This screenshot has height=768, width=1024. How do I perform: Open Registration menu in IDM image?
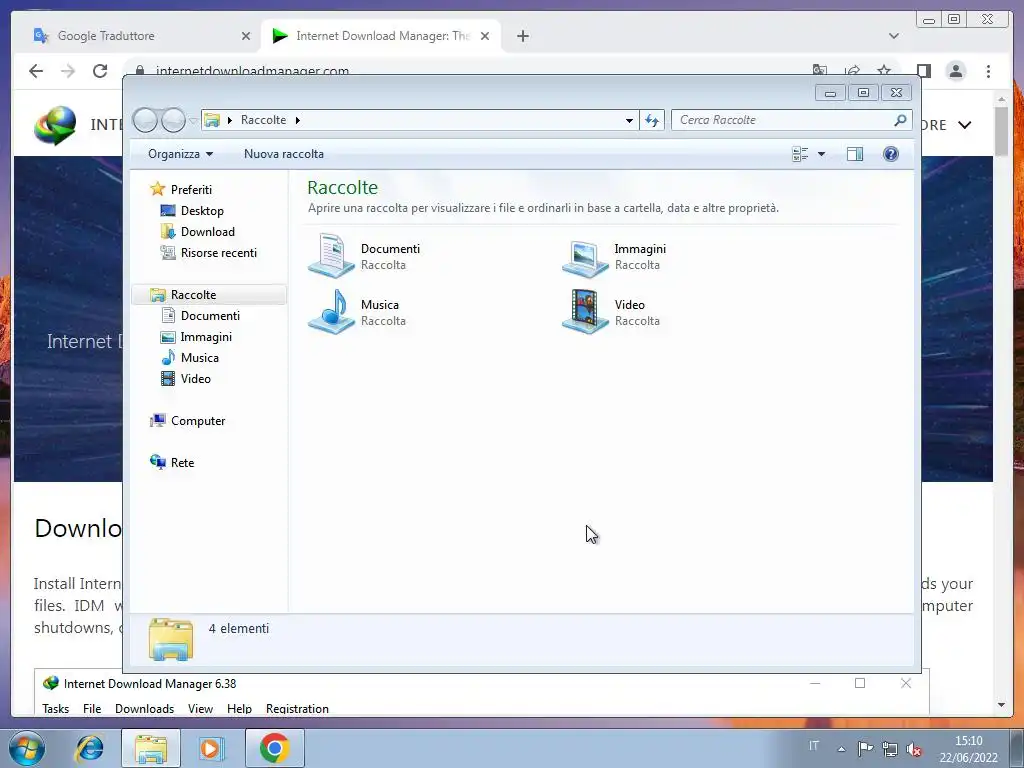297,709
